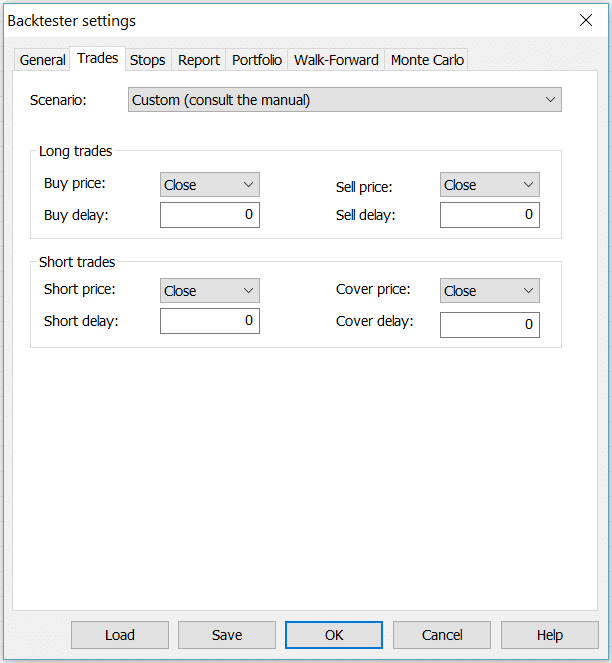Select the Walk-Forward tab
This screenshot has width=612, height=663.
coord(336,60)
